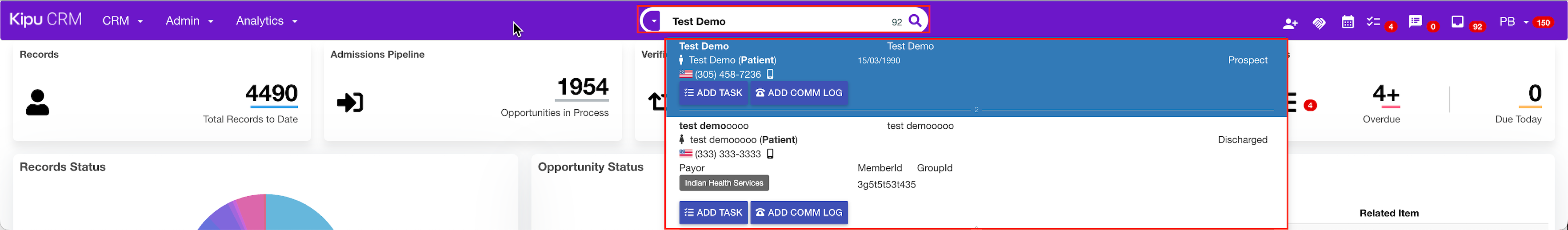Click the US flag beside (305) 458-7236
This screenshot has height=230, width=1568.
click(686, 74)
